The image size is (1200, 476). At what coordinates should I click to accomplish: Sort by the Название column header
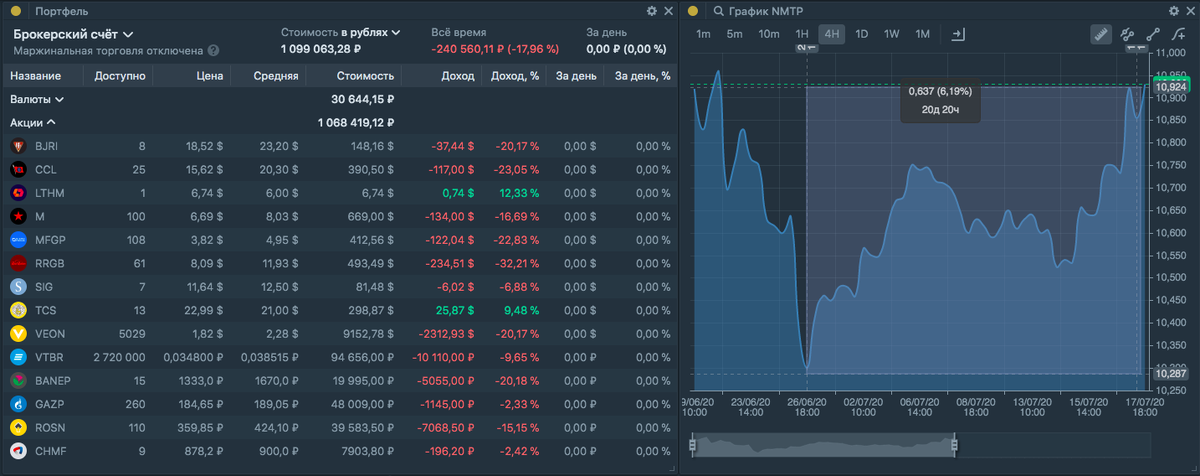click(x=35, y=76)
